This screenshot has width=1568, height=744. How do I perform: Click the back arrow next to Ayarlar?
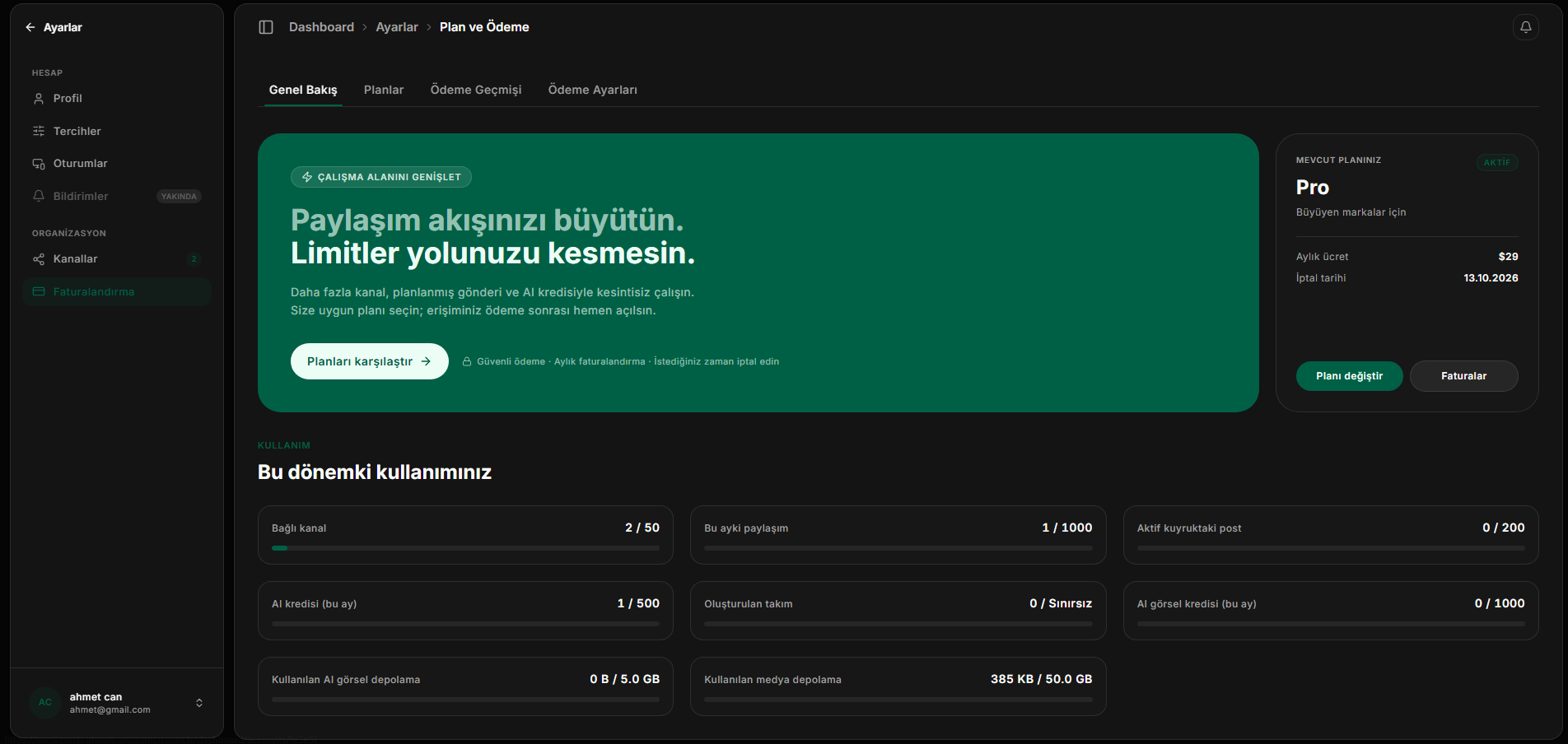[x=30, y=27]
